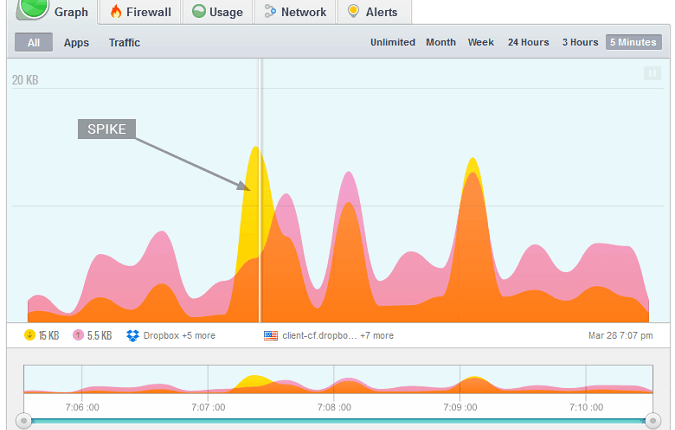The height and width of the screenshot is (430, 675).
Task: Select the All graph filter
Action: 34,43
